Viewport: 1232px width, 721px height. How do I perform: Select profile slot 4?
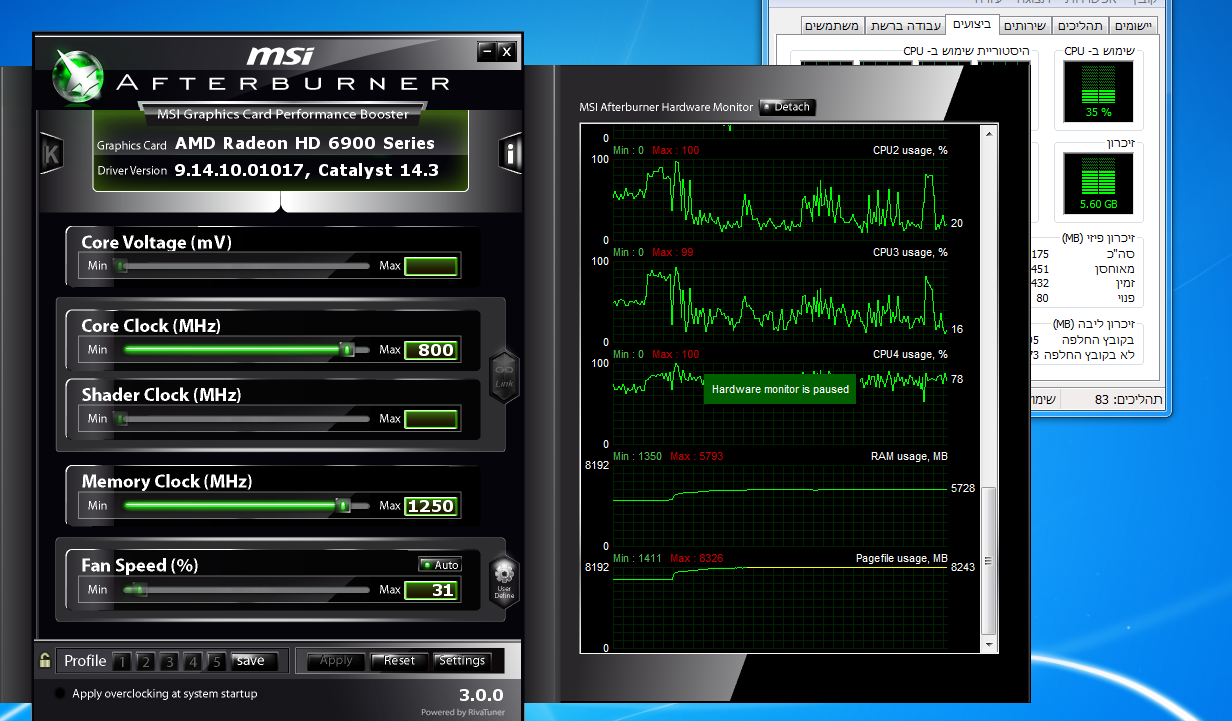click(x=193, y=661)
